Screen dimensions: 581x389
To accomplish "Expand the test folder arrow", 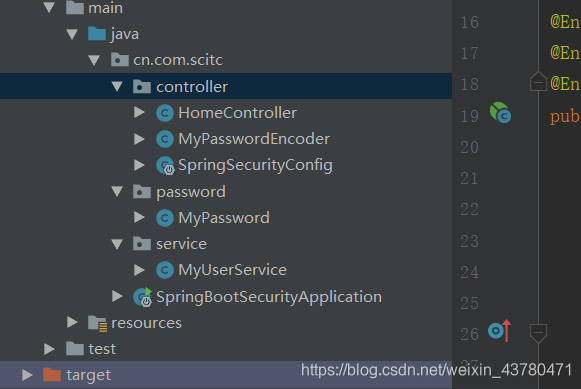I will (x=49, y=349).
